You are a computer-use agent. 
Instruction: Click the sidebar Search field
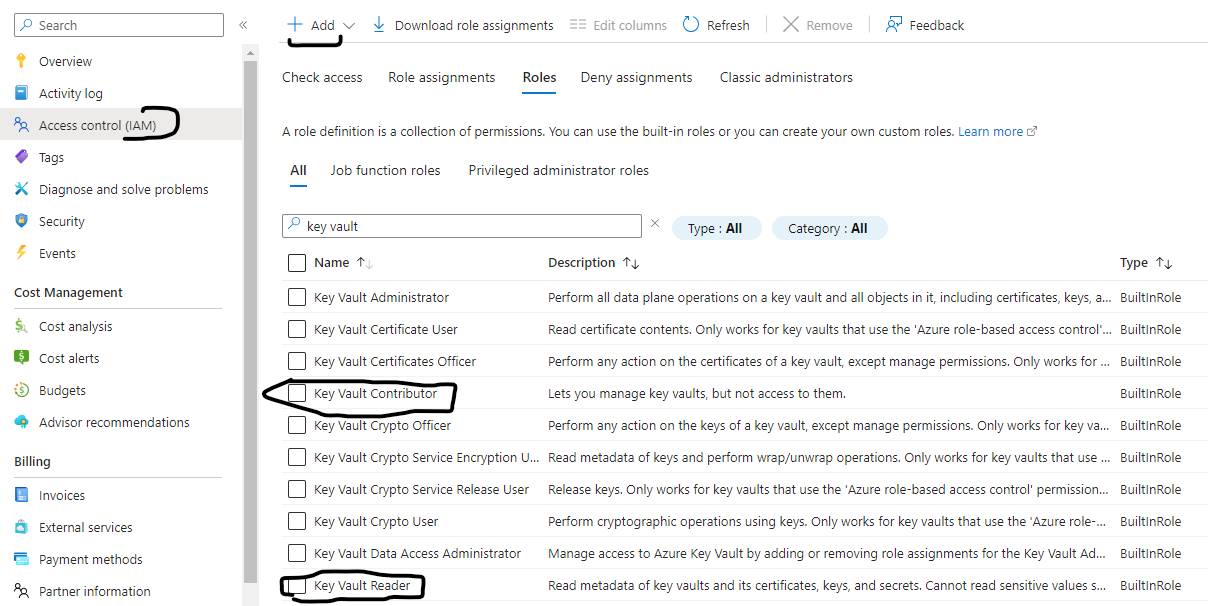119,25
